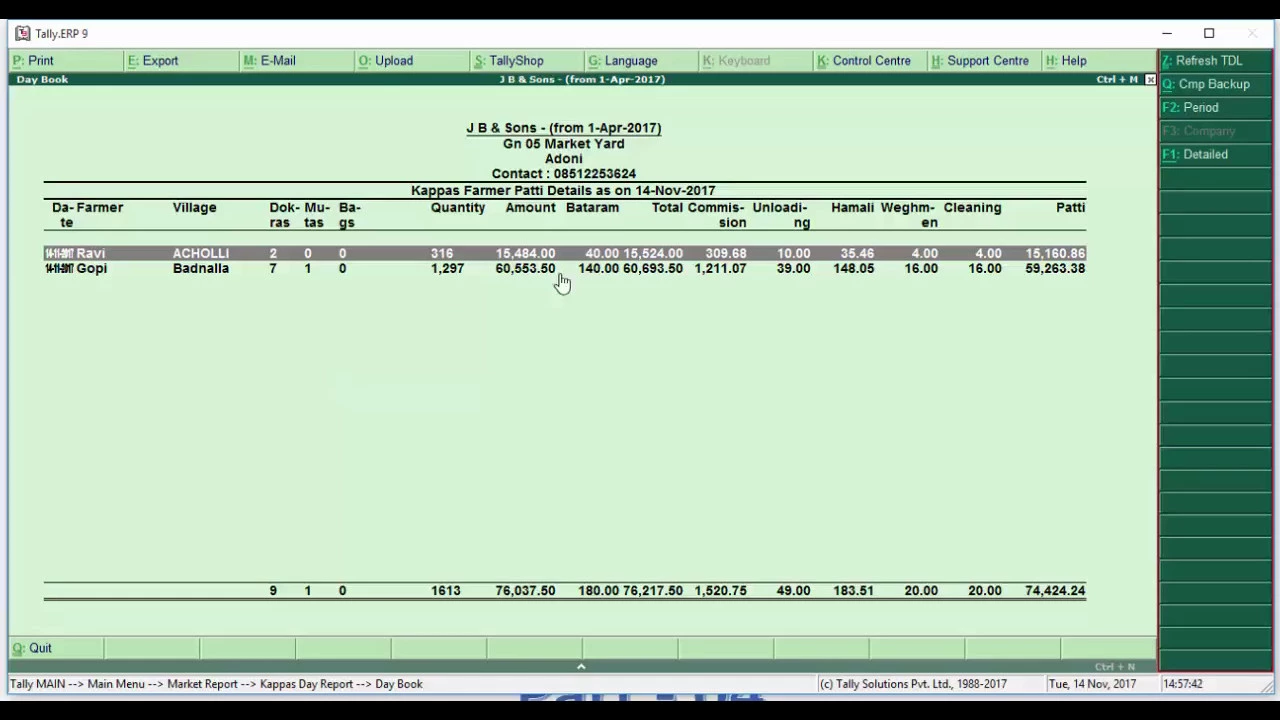Click Gopi's commission 1,211.07
Image resolution: width=1280 pixels, height=720 pixels.
(720, 269)
